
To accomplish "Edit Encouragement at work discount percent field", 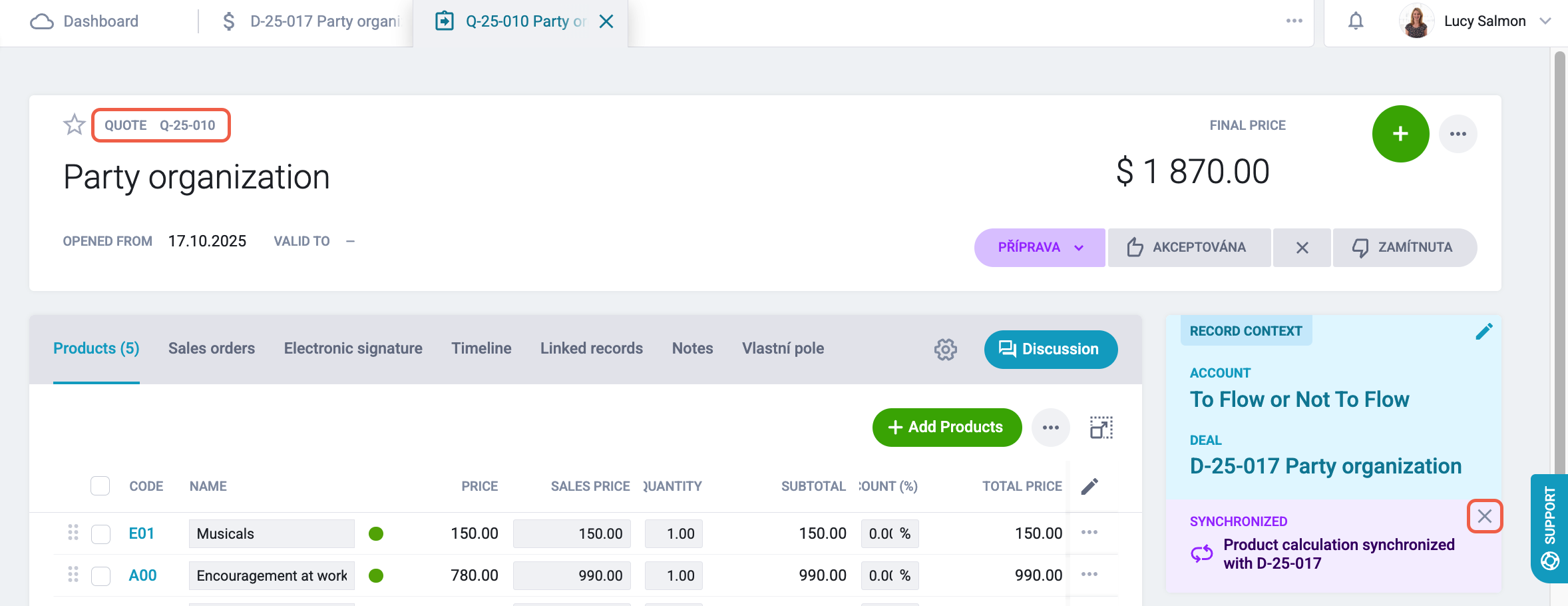I will point(890,575).
